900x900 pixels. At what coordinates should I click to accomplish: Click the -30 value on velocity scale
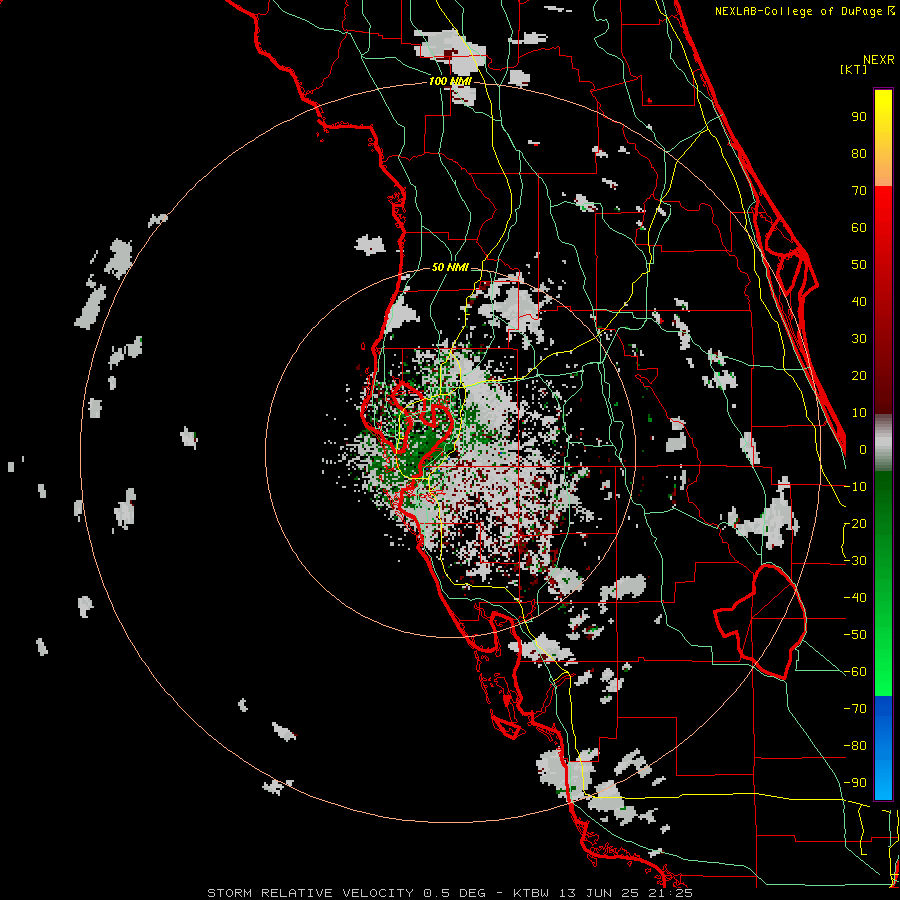855,561
